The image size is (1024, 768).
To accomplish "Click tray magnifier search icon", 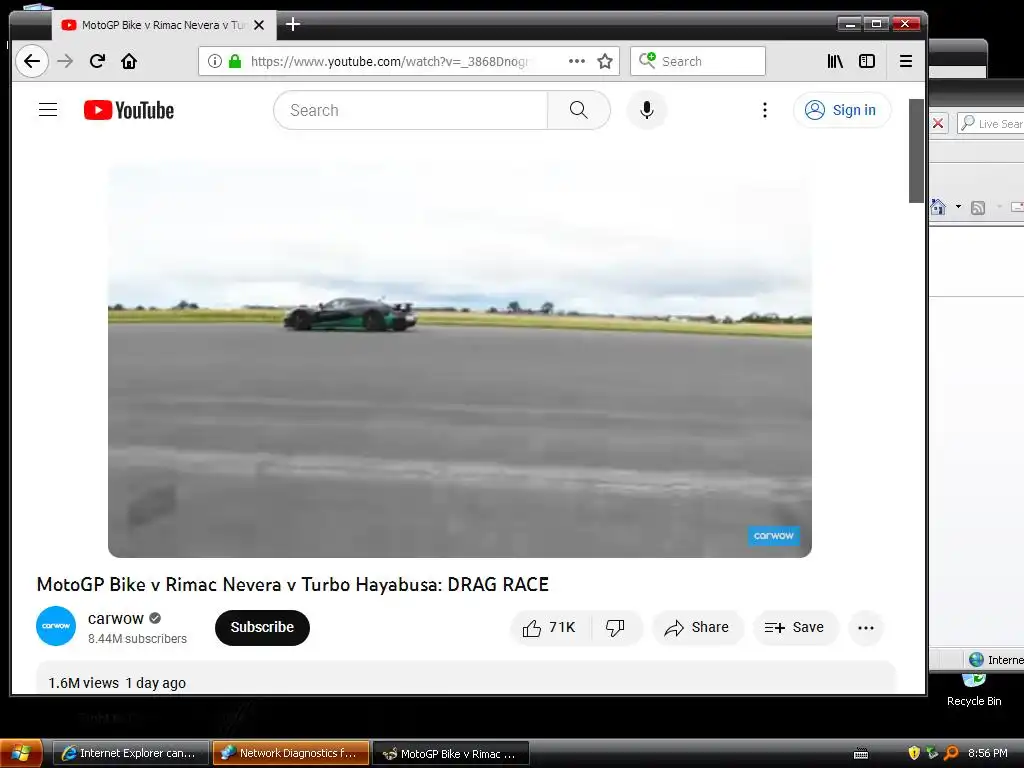I will [952, 753].
